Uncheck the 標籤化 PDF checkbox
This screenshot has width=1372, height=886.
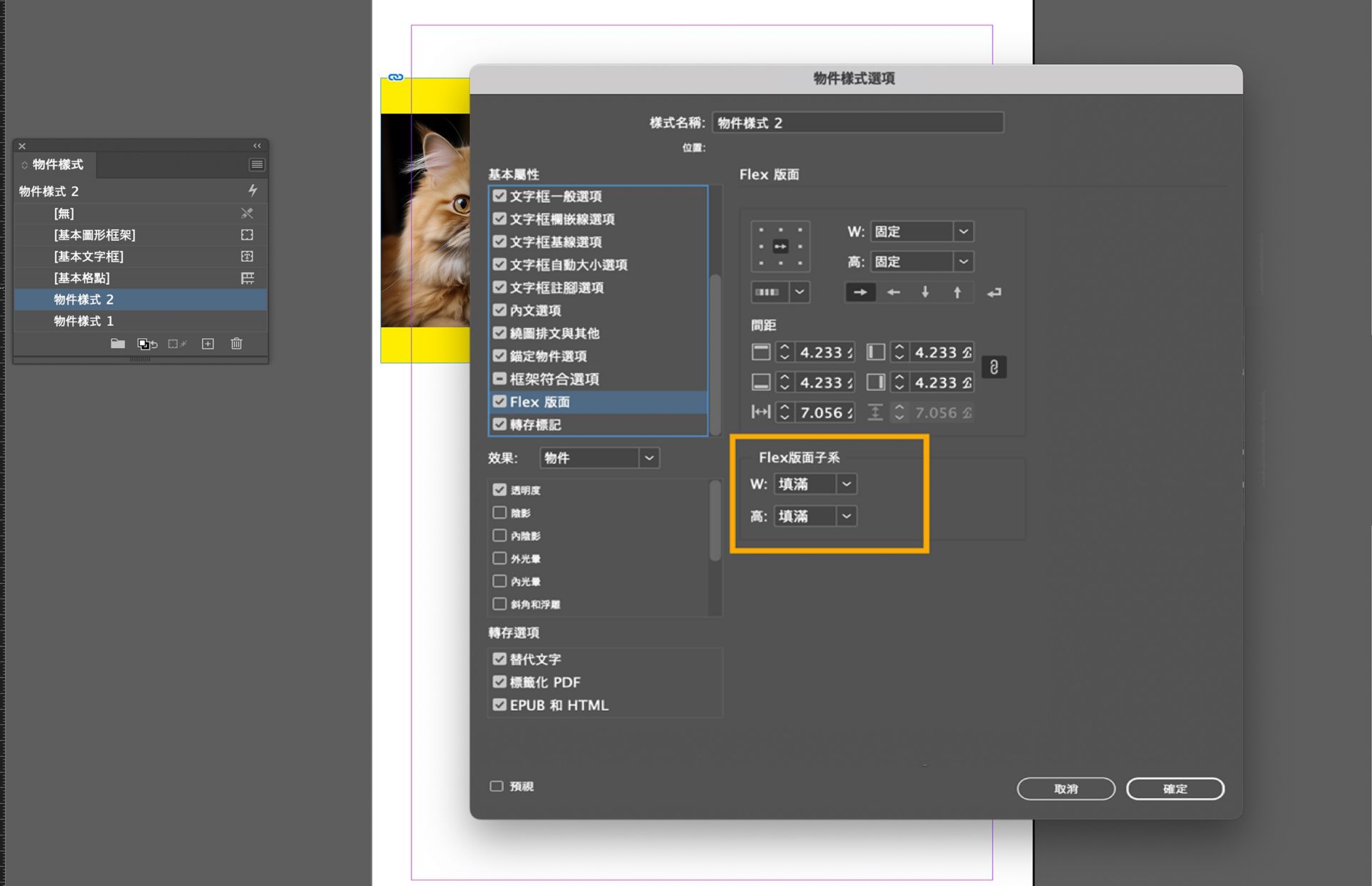(499, 682)
